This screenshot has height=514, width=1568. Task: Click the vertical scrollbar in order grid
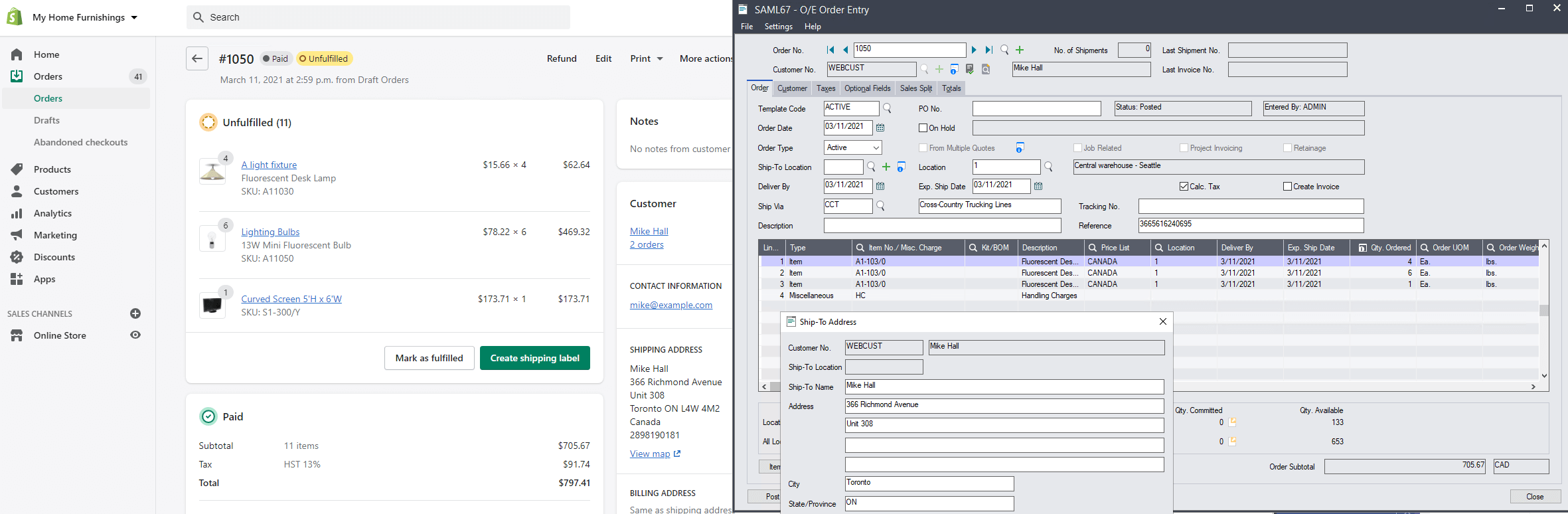click(1544, 311)
